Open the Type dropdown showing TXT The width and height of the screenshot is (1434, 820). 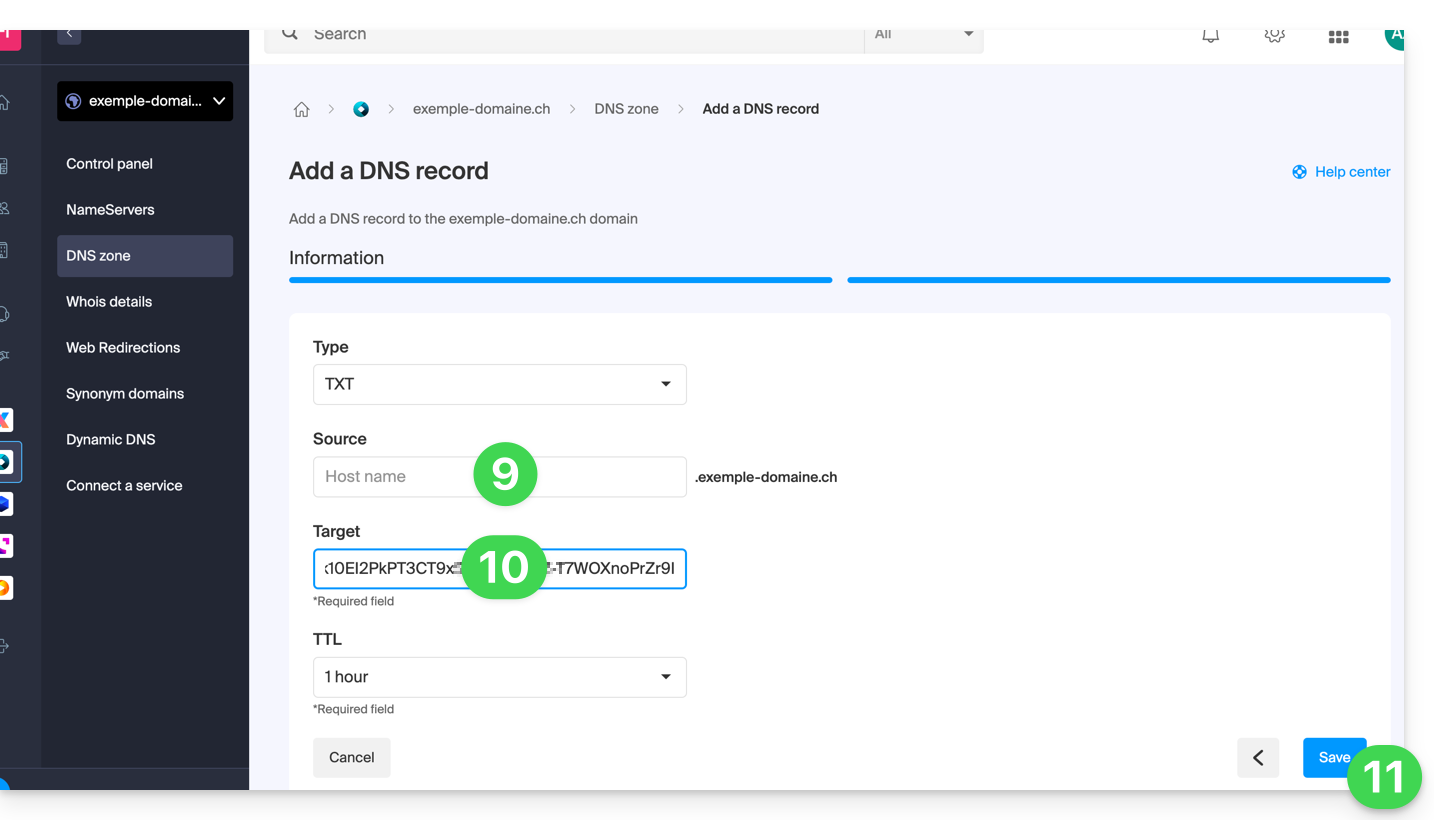[499, 385]
